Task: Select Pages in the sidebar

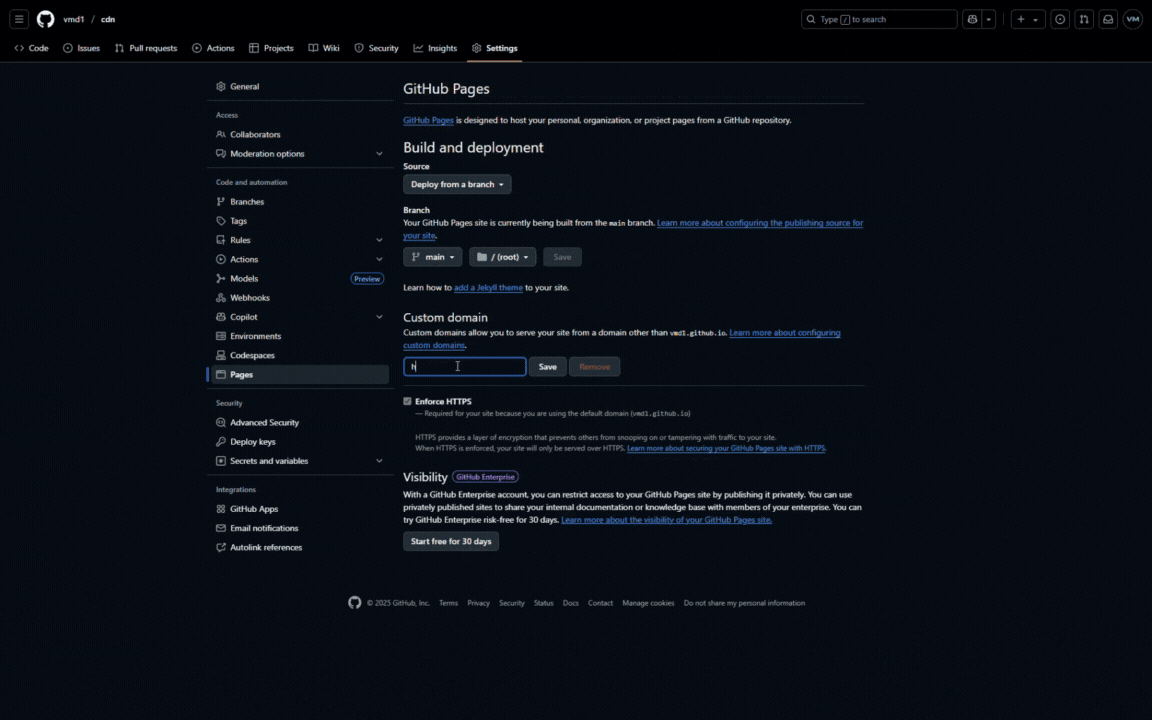Action: point(300,374)
